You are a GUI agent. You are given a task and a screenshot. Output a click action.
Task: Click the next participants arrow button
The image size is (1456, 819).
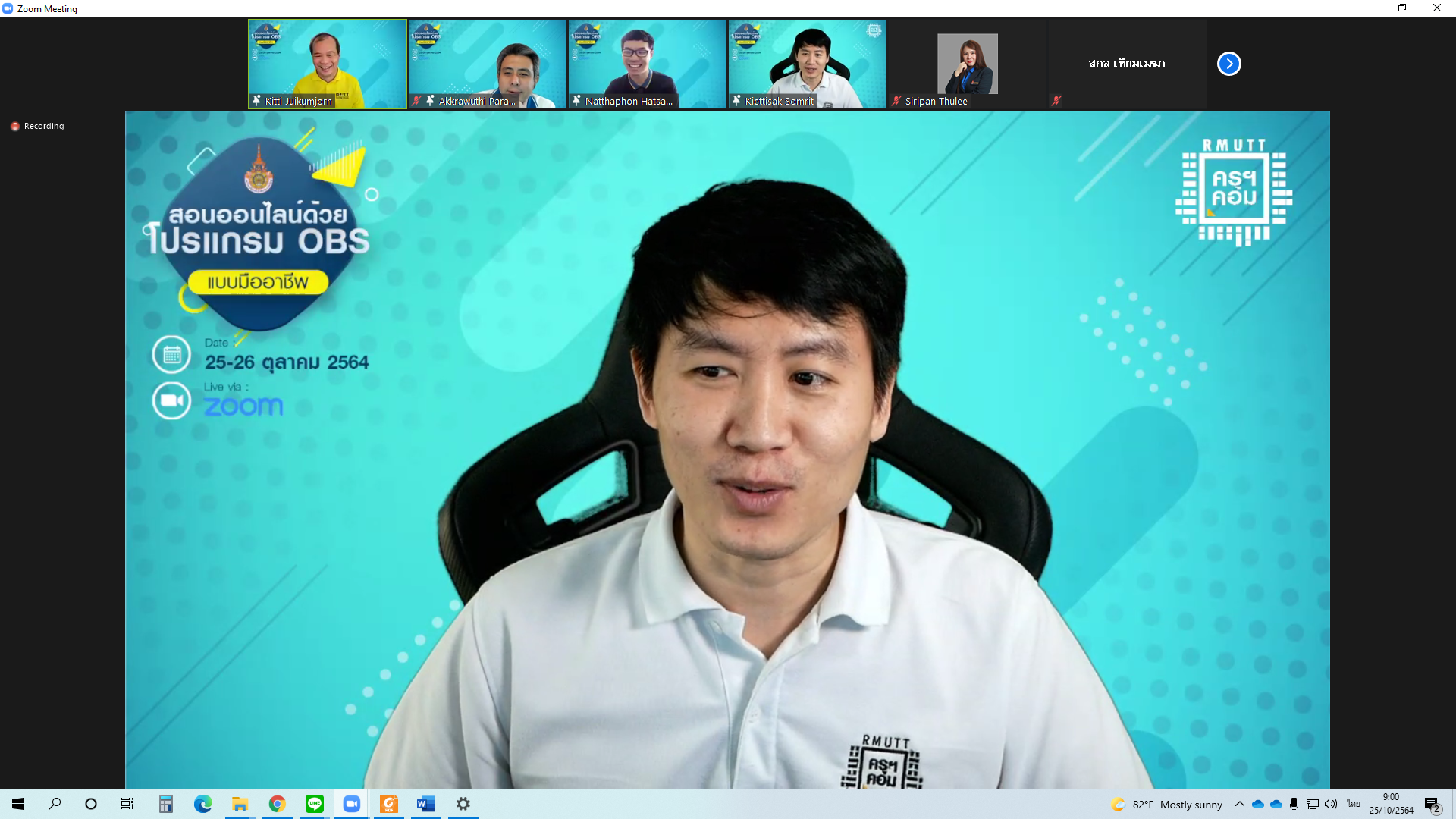pyautogui.click(x=1228, y=64)
